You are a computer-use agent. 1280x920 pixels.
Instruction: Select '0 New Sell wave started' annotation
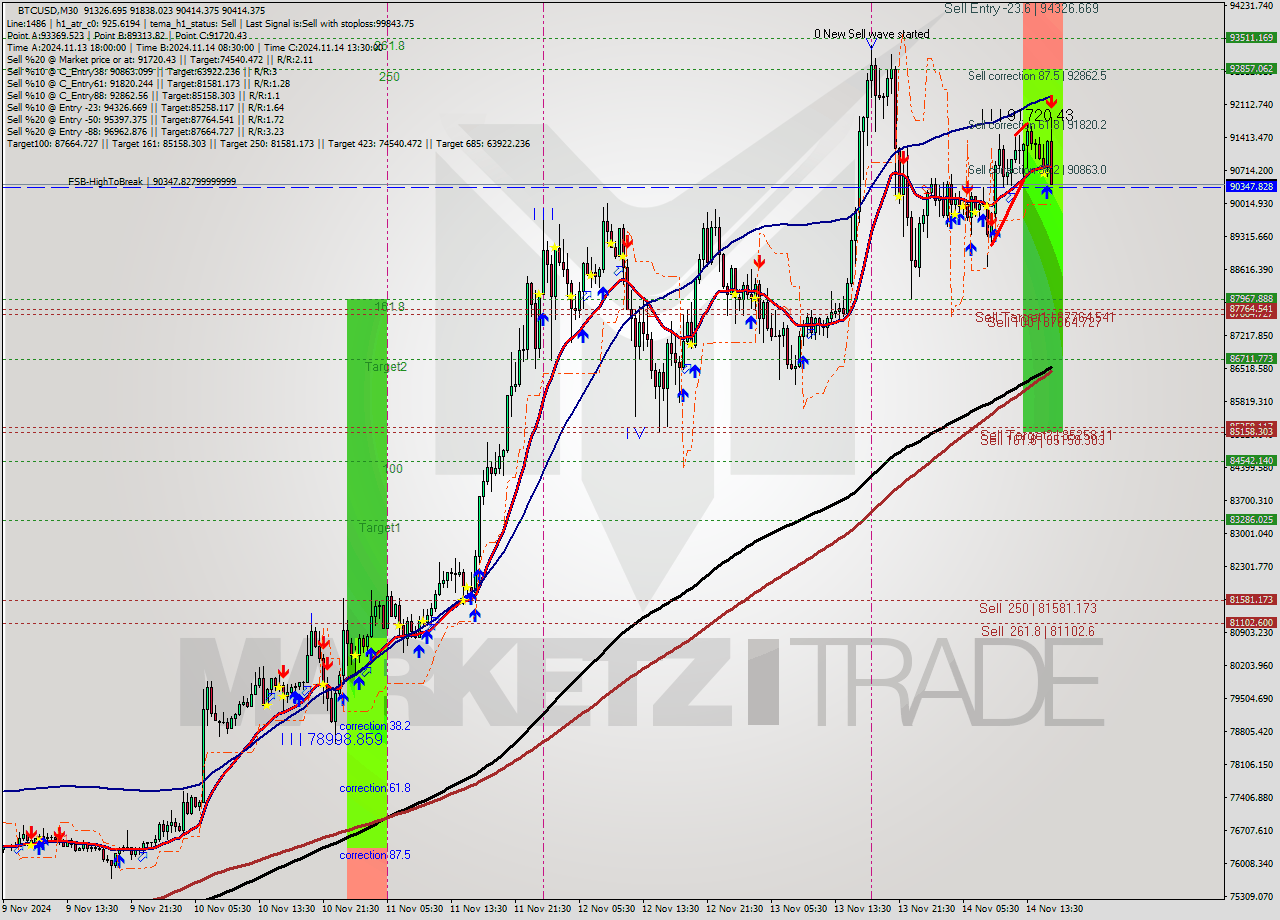872,34
